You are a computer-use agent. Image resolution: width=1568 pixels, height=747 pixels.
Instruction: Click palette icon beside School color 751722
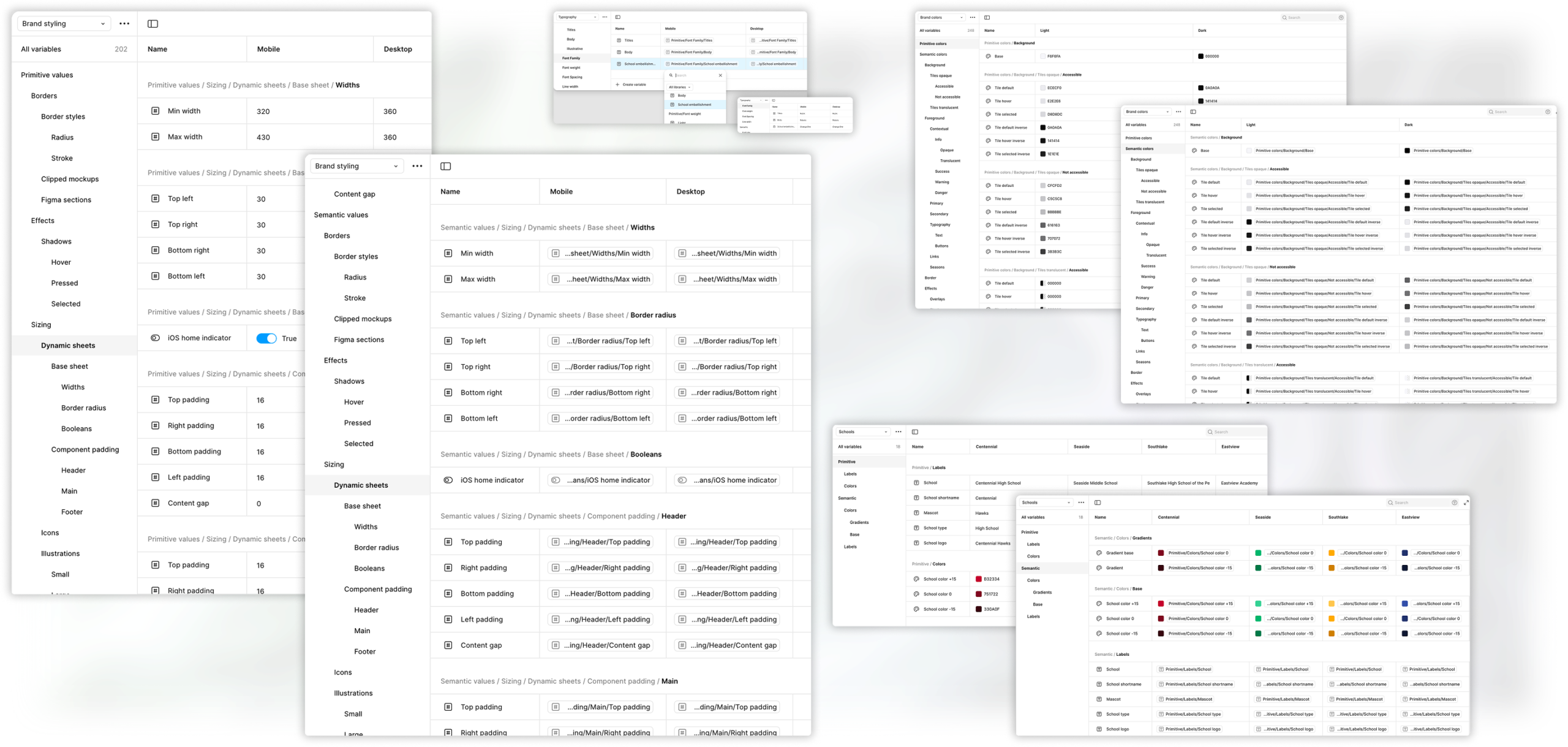click(x=916, y=594)
